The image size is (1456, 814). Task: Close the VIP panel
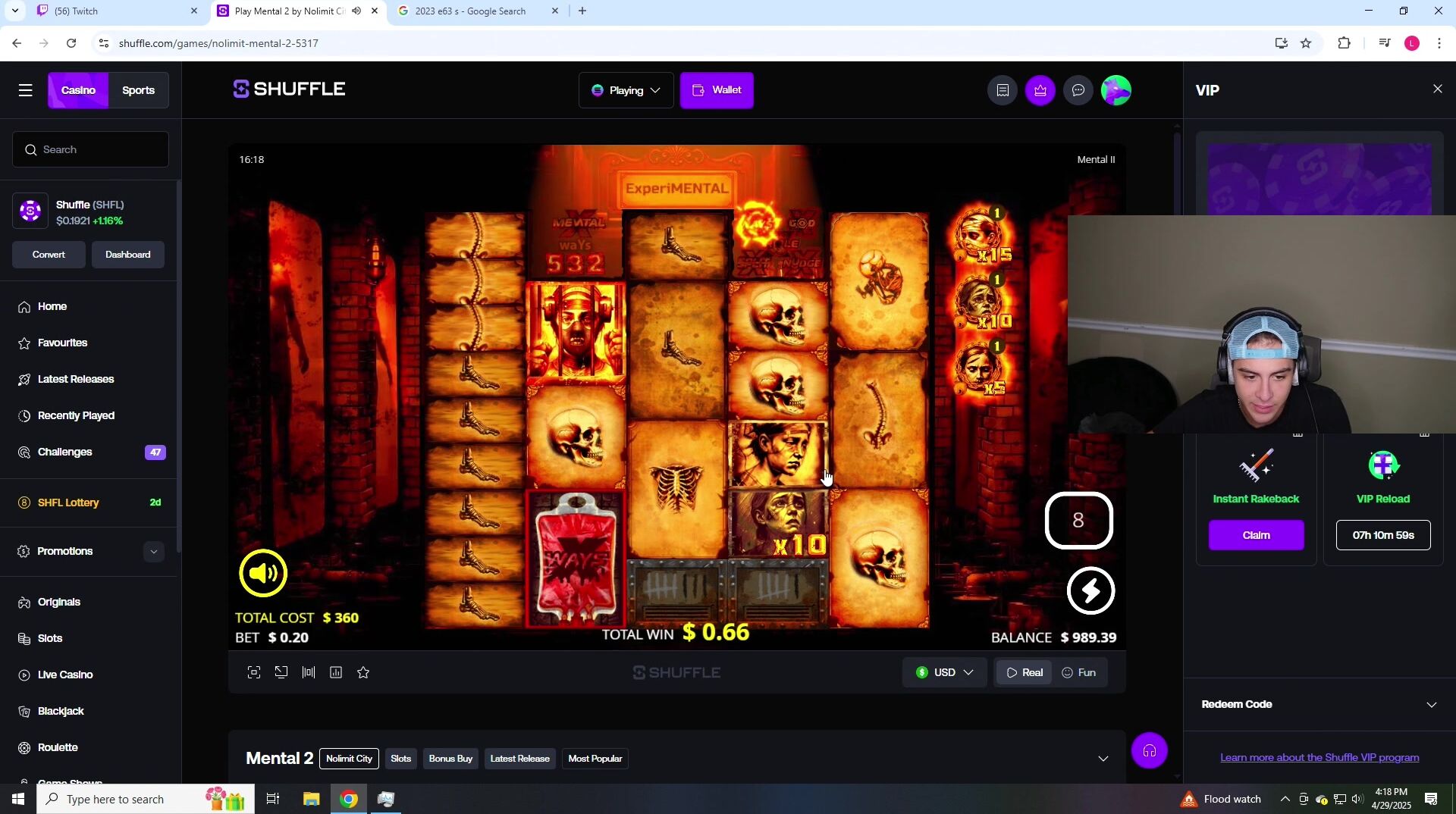(1438, 89)
